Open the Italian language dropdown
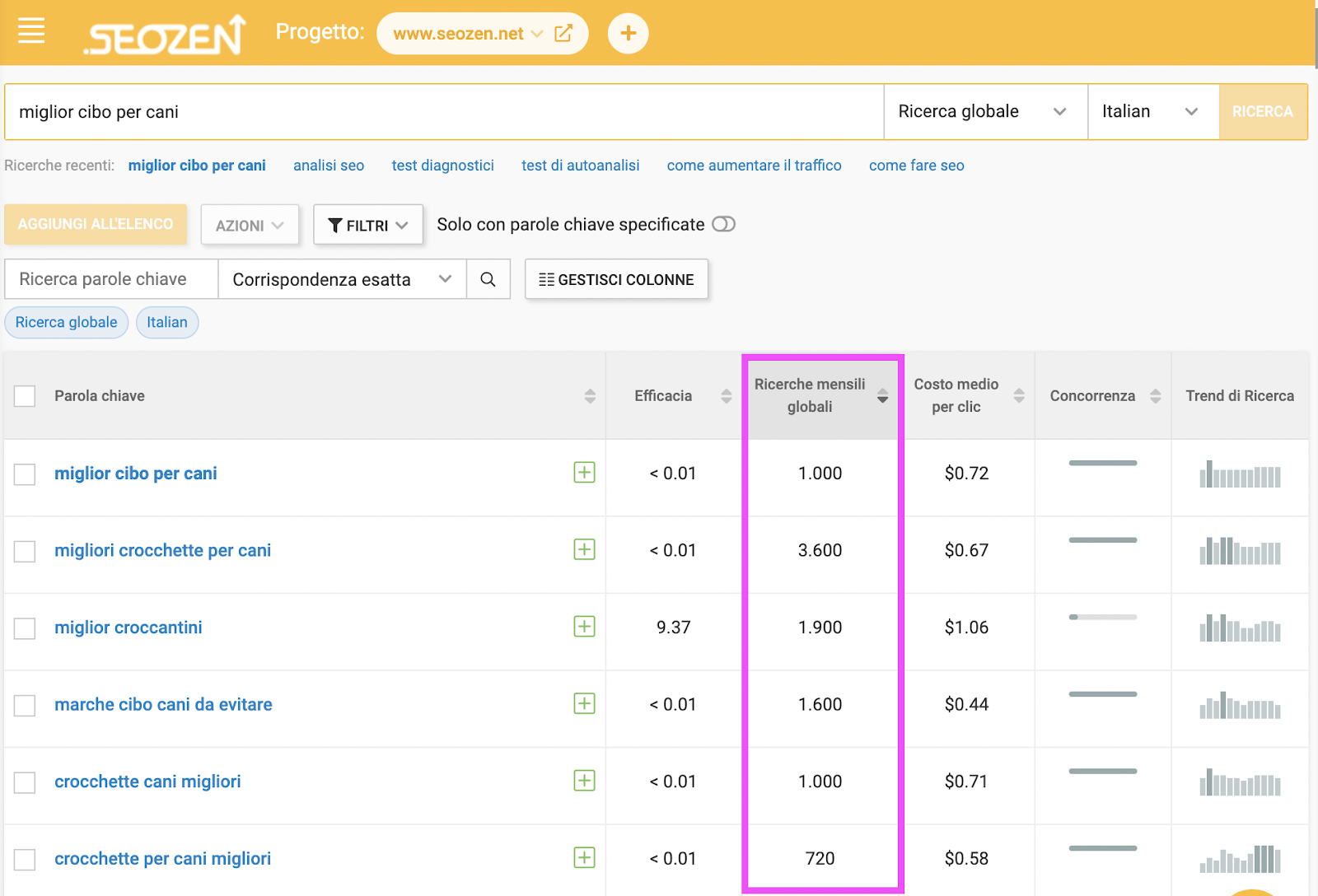Screen dimensions: 1318x896 point(1153,111)
